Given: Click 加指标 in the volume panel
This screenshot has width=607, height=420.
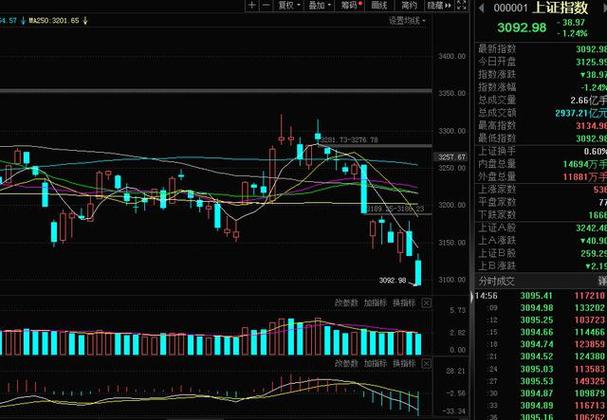Looking at the screenshot, I should (375, 302).
